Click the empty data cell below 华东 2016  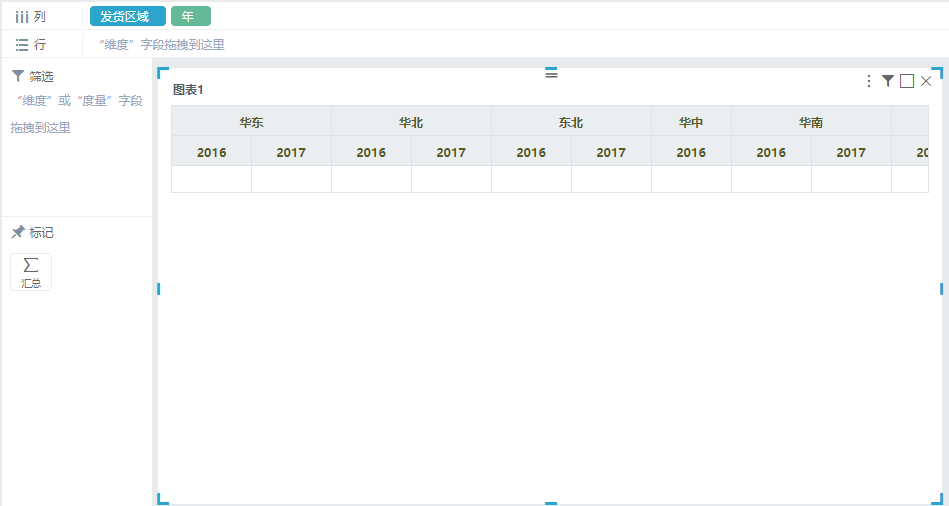[x=211, y=179]
